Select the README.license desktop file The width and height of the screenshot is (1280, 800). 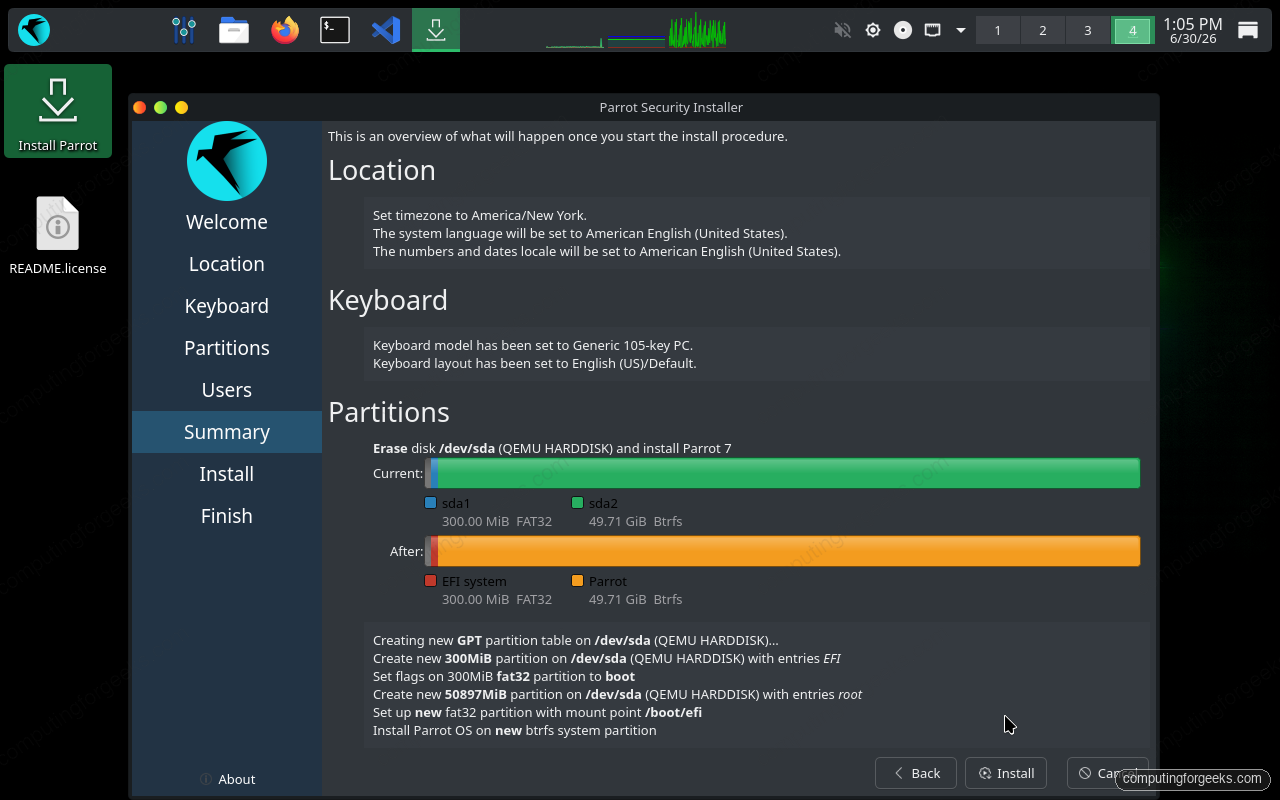[58, 235]
